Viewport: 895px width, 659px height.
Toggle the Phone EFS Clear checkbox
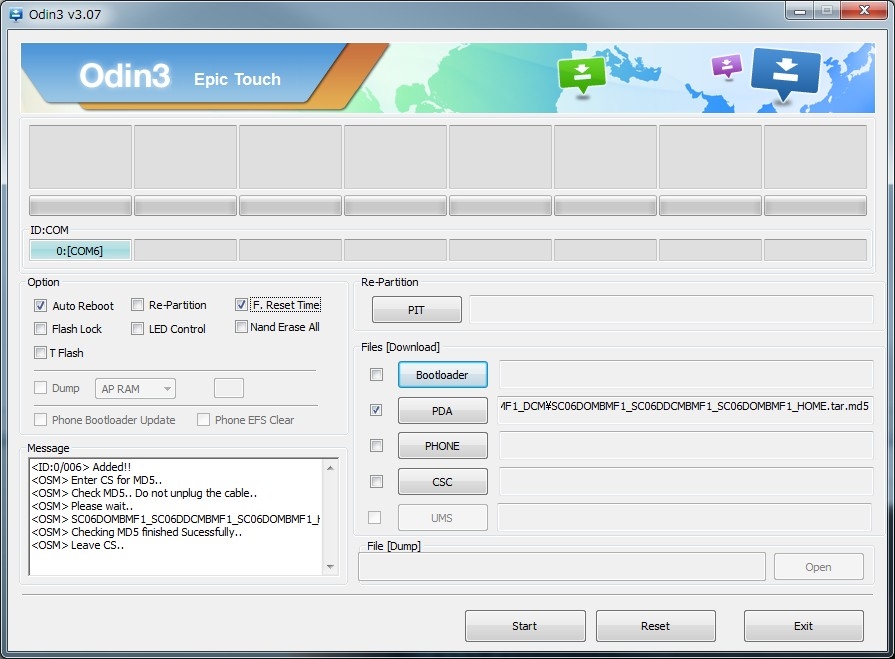click(x=203, y=420)
